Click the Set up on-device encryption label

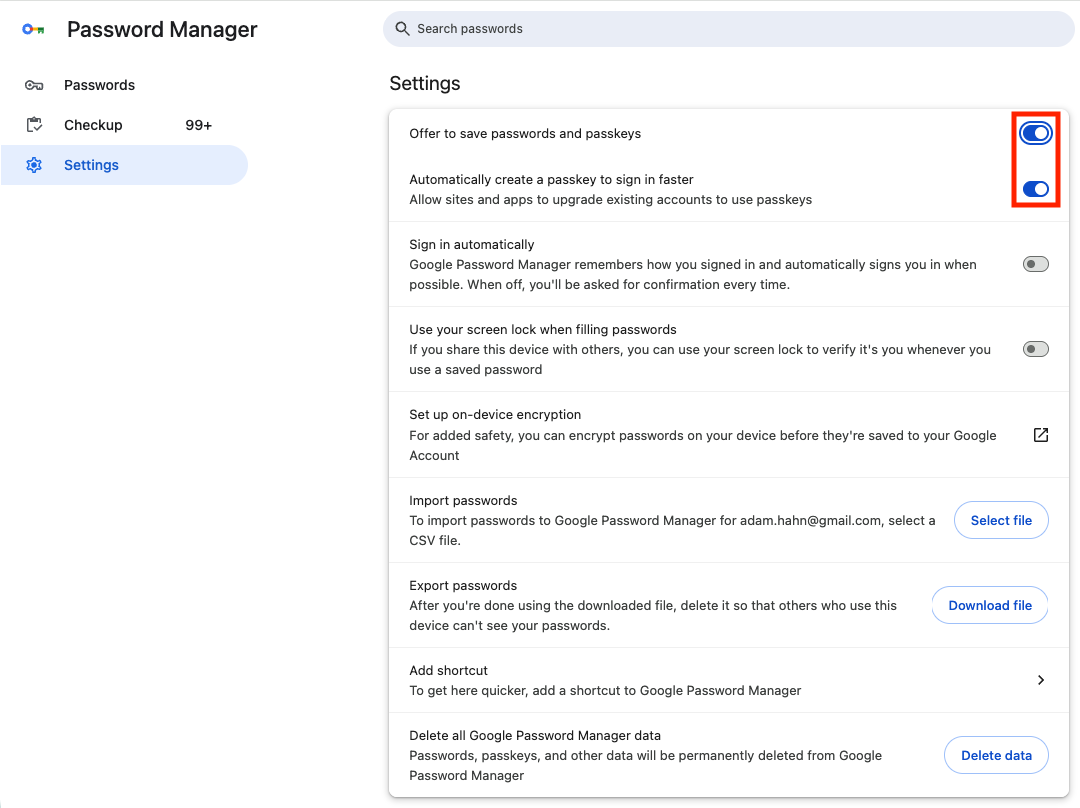(x=495, y=415)
